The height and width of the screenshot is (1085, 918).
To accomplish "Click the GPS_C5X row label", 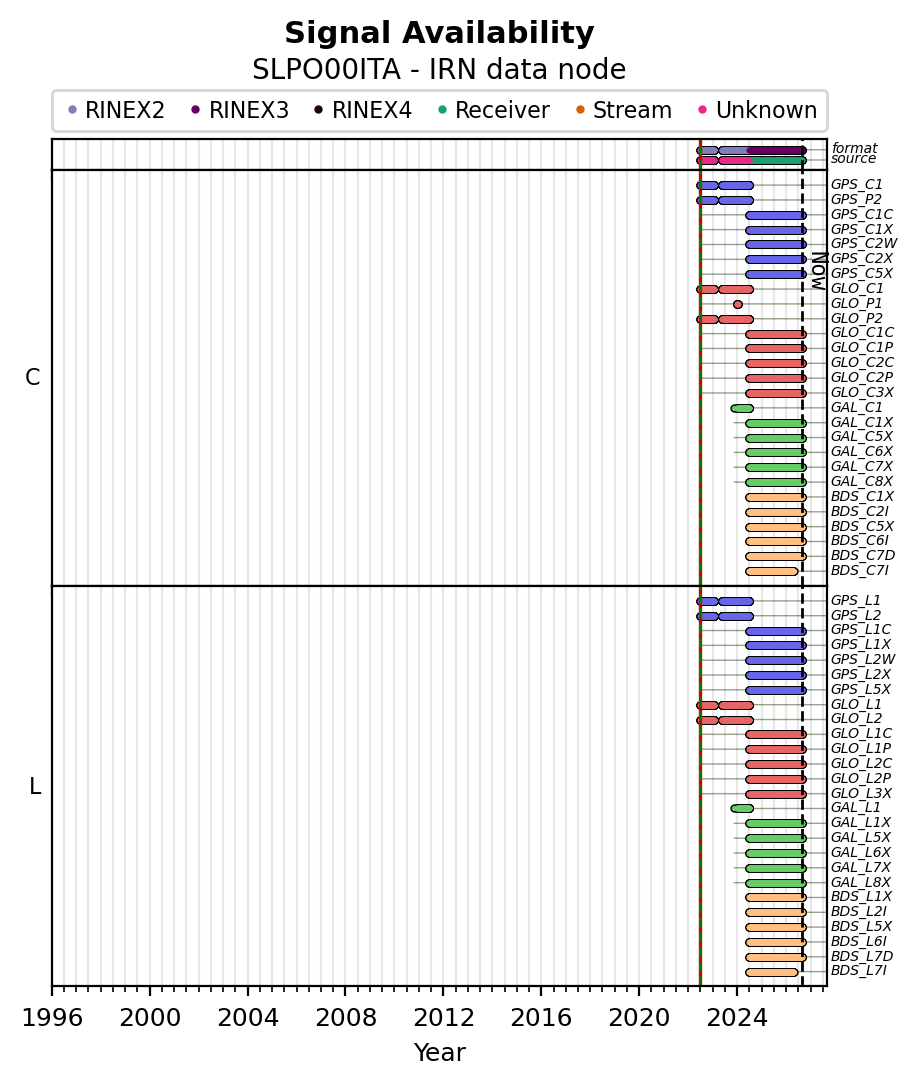I will coord(862,273).
